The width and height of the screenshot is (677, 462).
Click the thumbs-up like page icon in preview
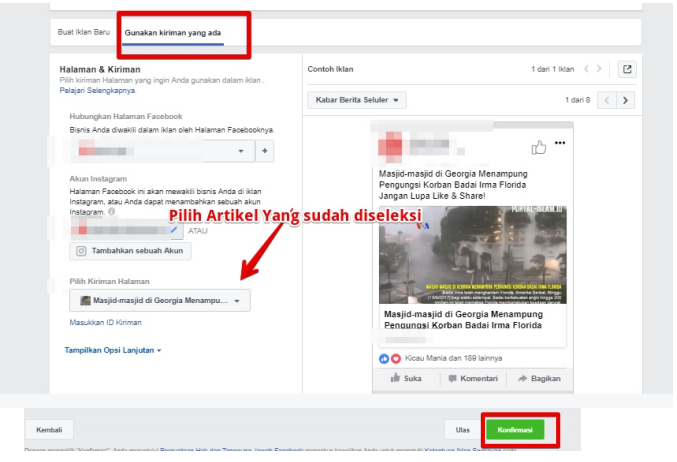tap(538, 147)
